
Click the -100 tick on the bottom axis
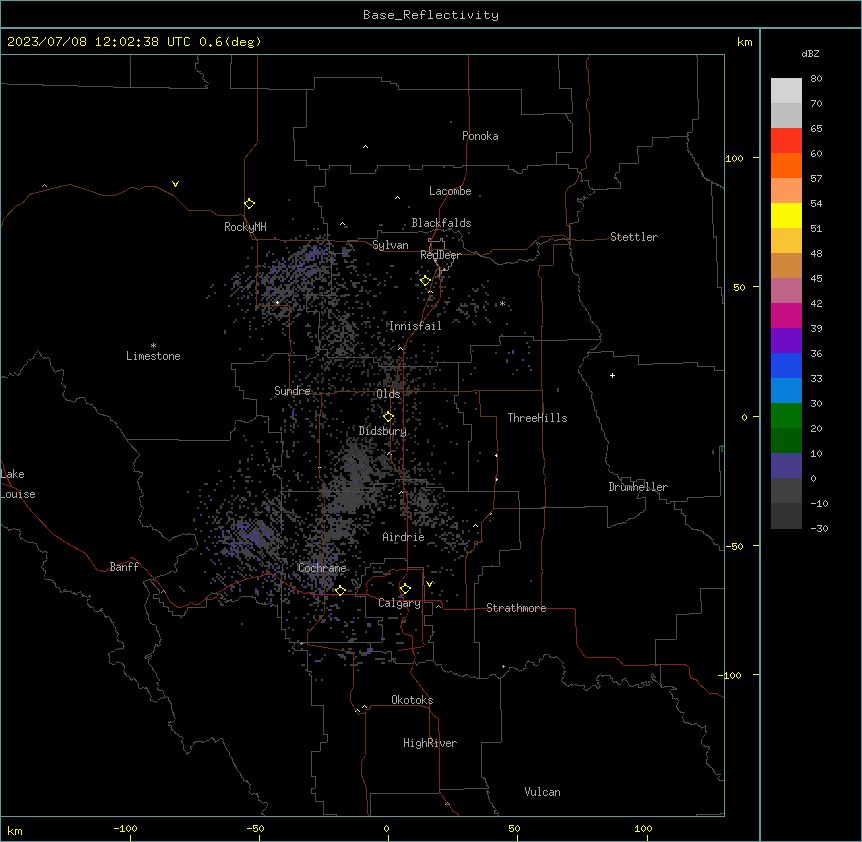(125, 828)
